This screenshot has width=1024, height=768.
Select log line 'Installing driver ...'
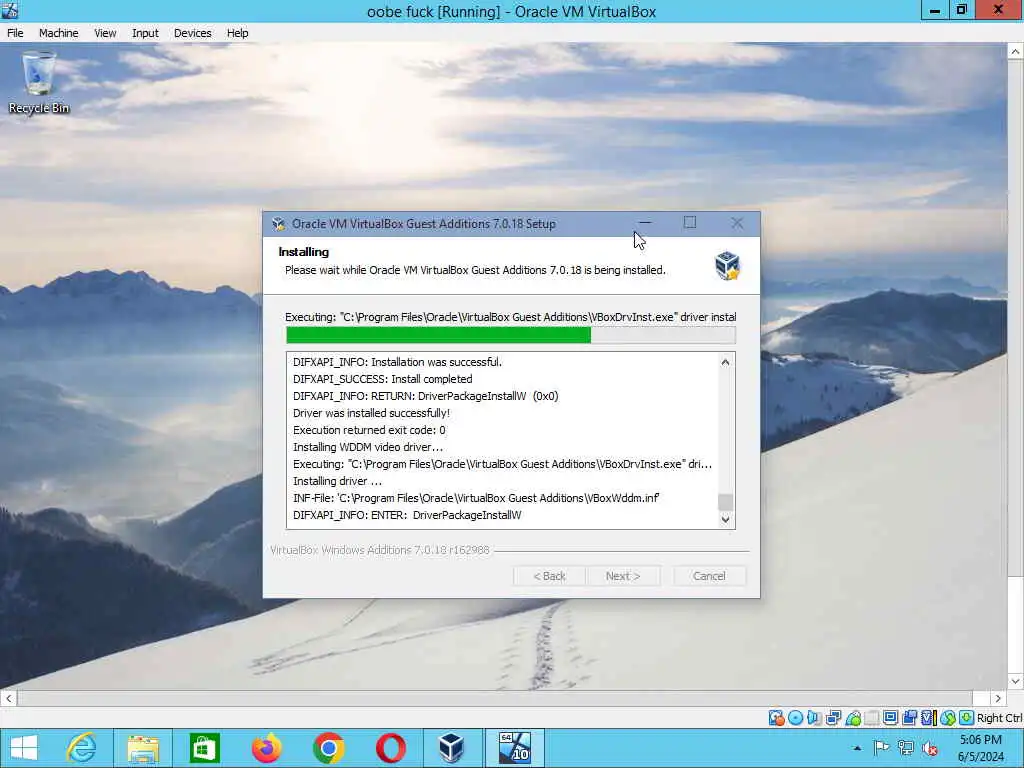(x=337, y=481)
